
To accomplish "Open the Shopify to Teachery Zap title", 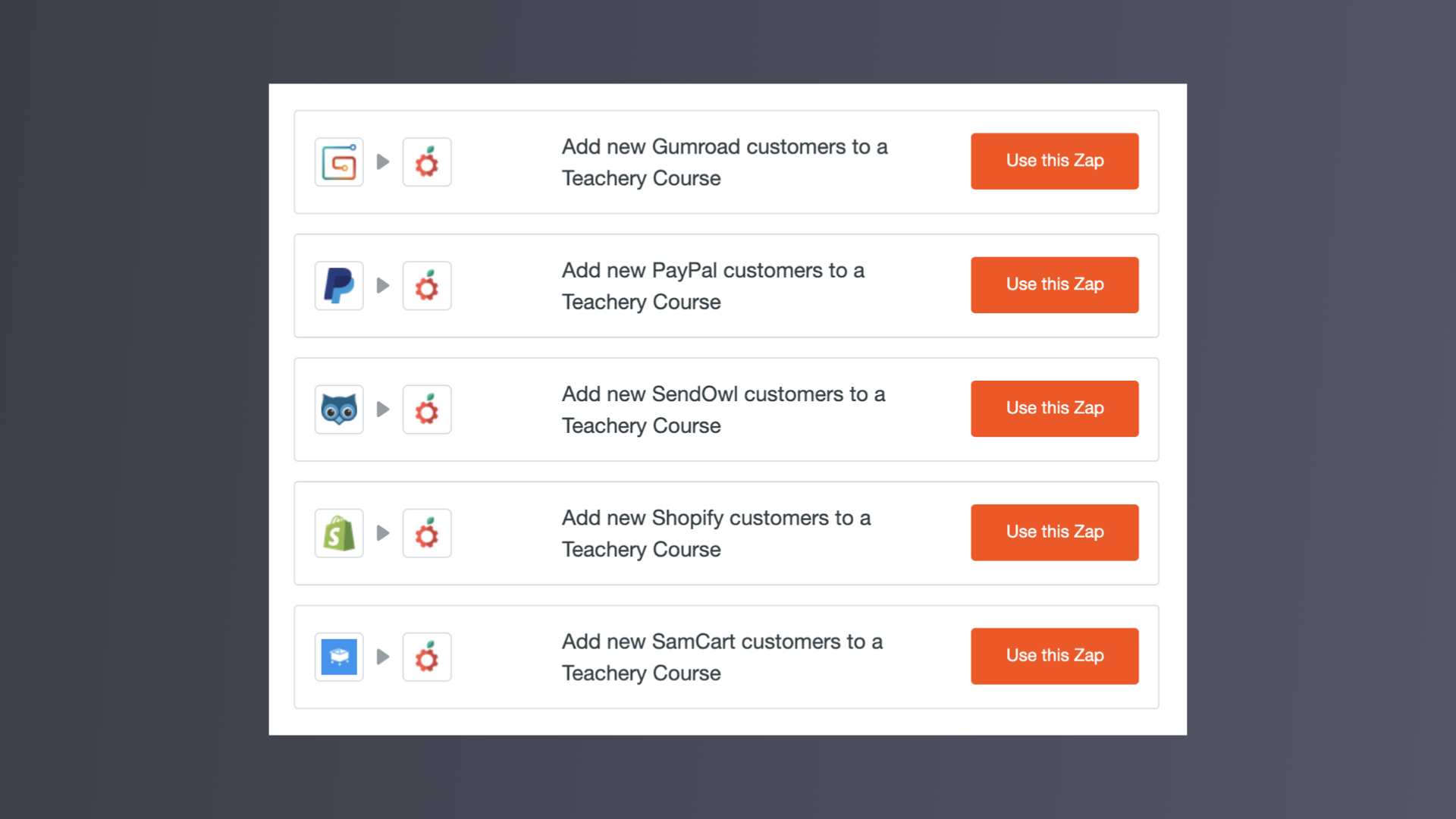I will [716, 533].
